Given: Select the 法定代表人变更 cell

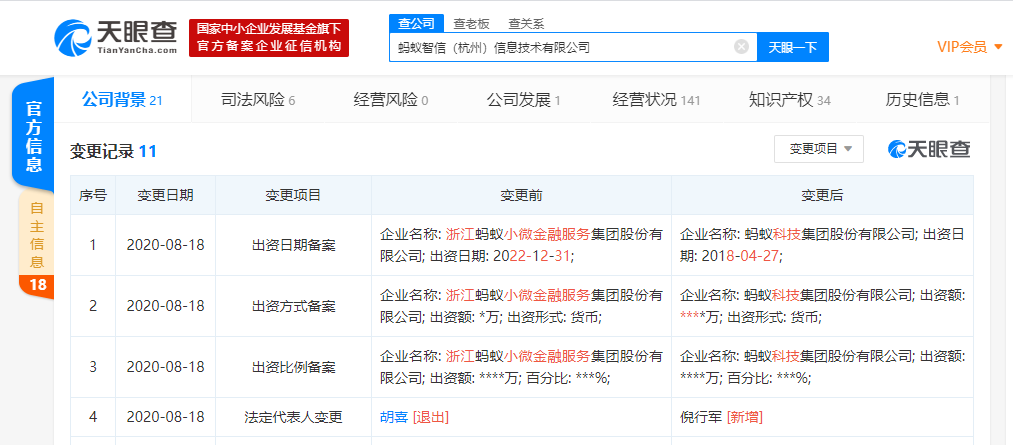Looking at the screenshot, I should pos(293,417).
